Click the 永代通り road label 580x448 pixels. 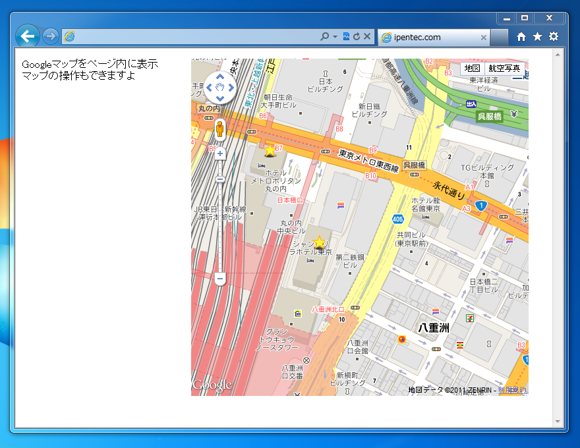pyautogui.click(x=449, y=190)
